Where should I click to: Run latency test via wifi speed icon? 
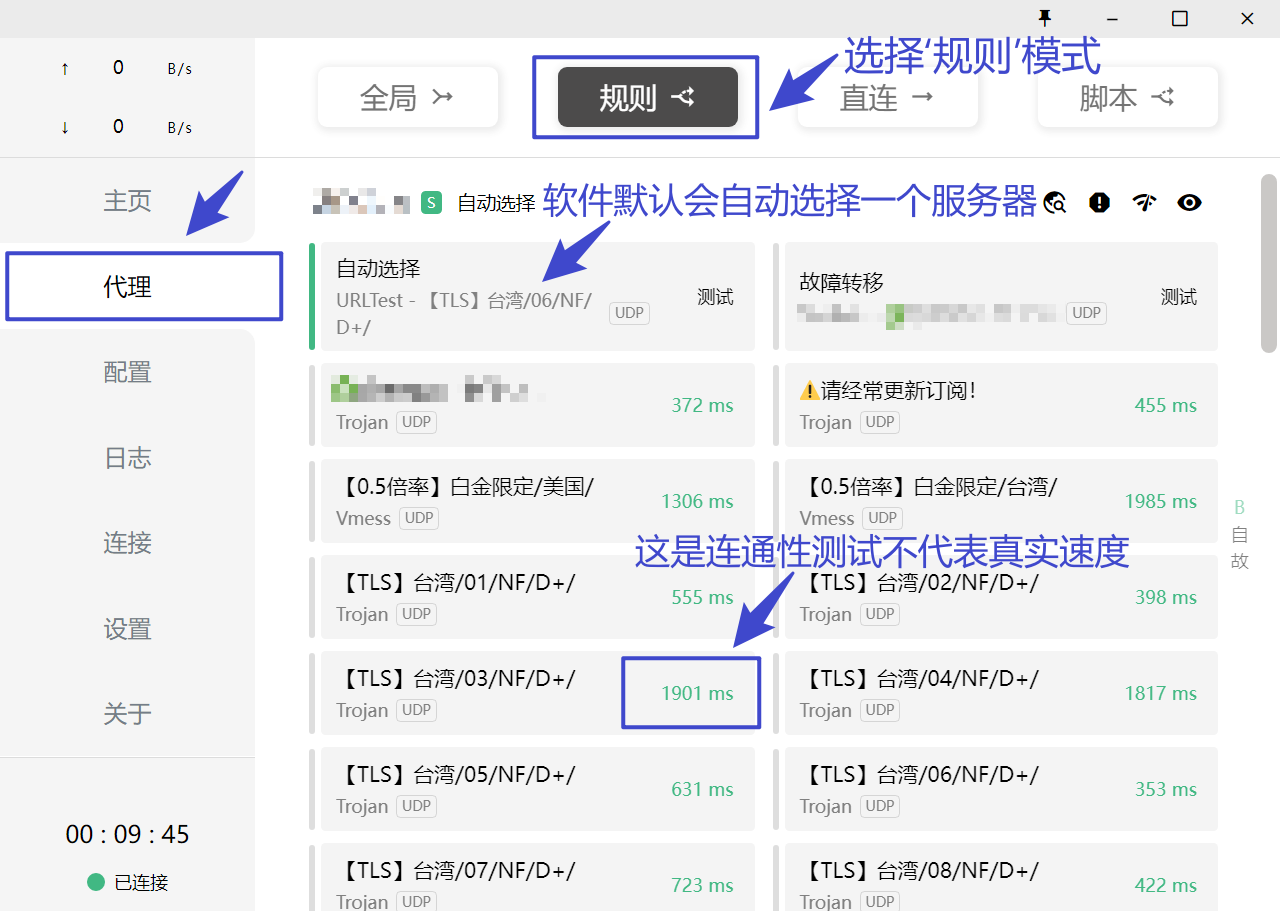pos(1144,203)
